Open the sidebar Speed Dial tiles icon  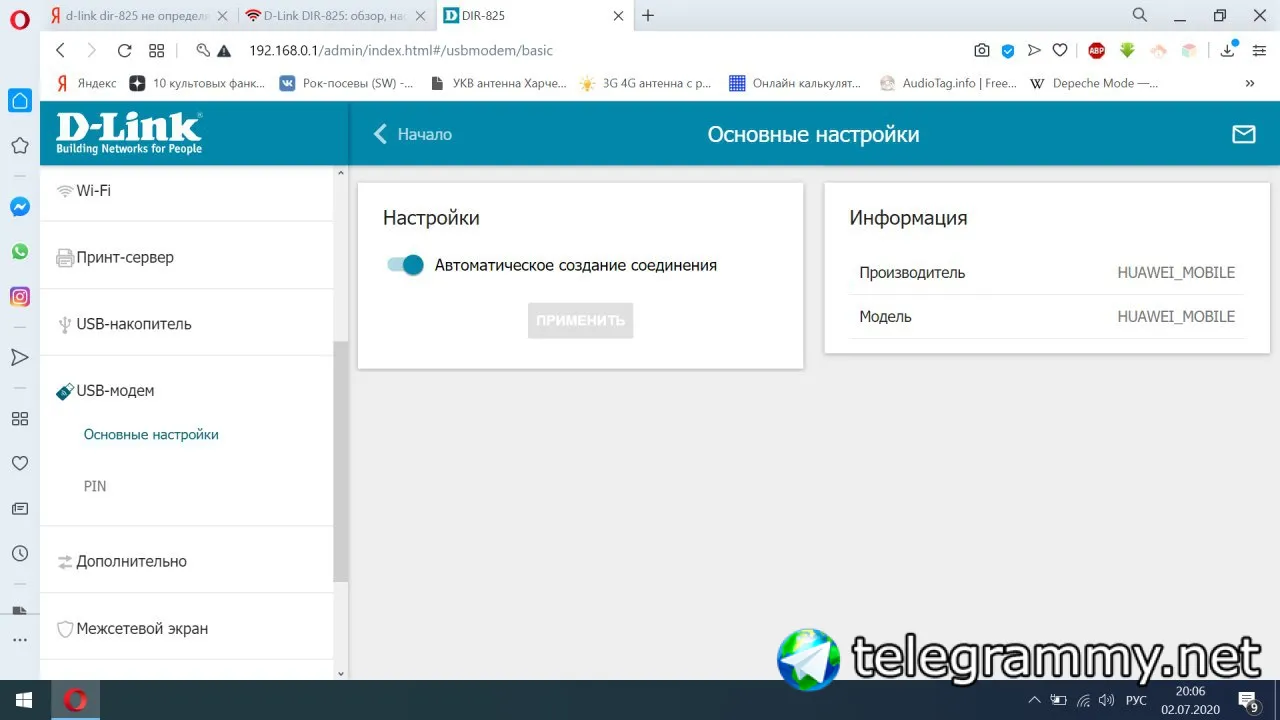[20, 418]
